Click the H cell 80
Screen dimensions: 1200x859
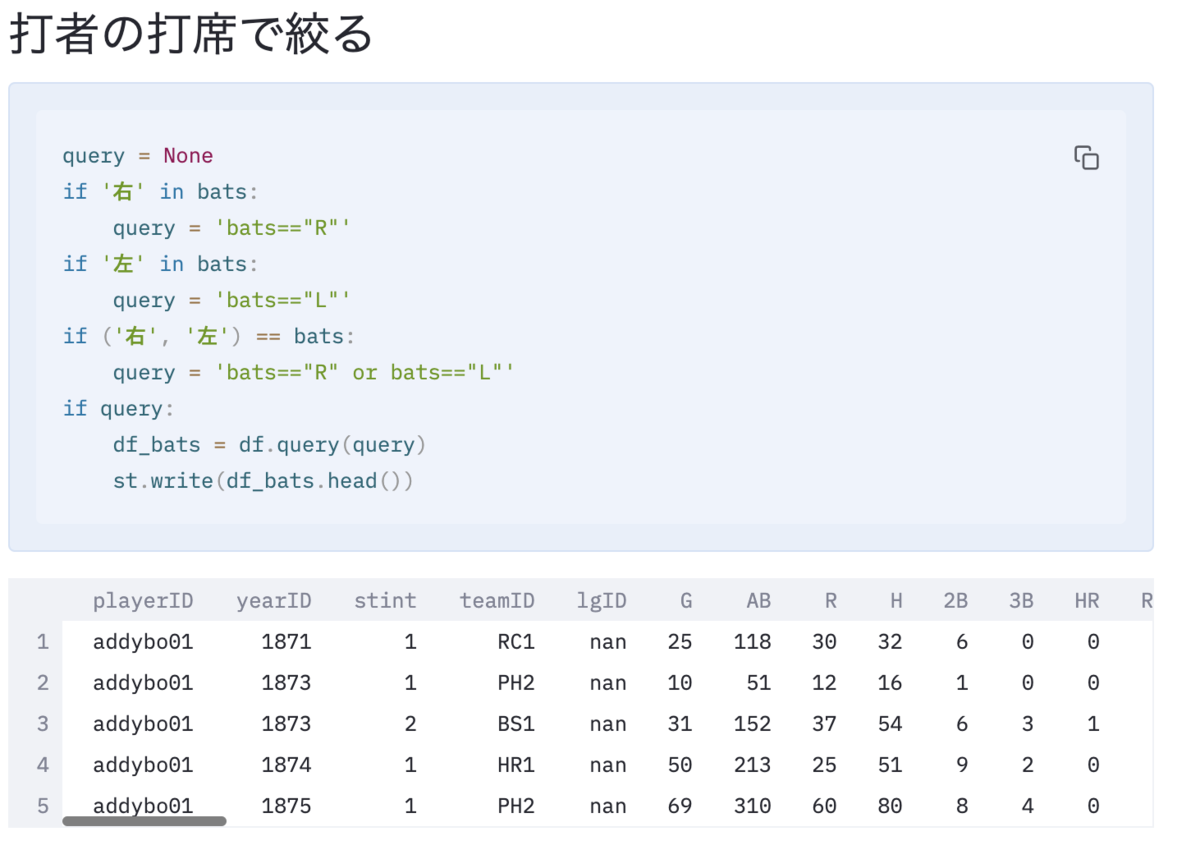[890, 806]
